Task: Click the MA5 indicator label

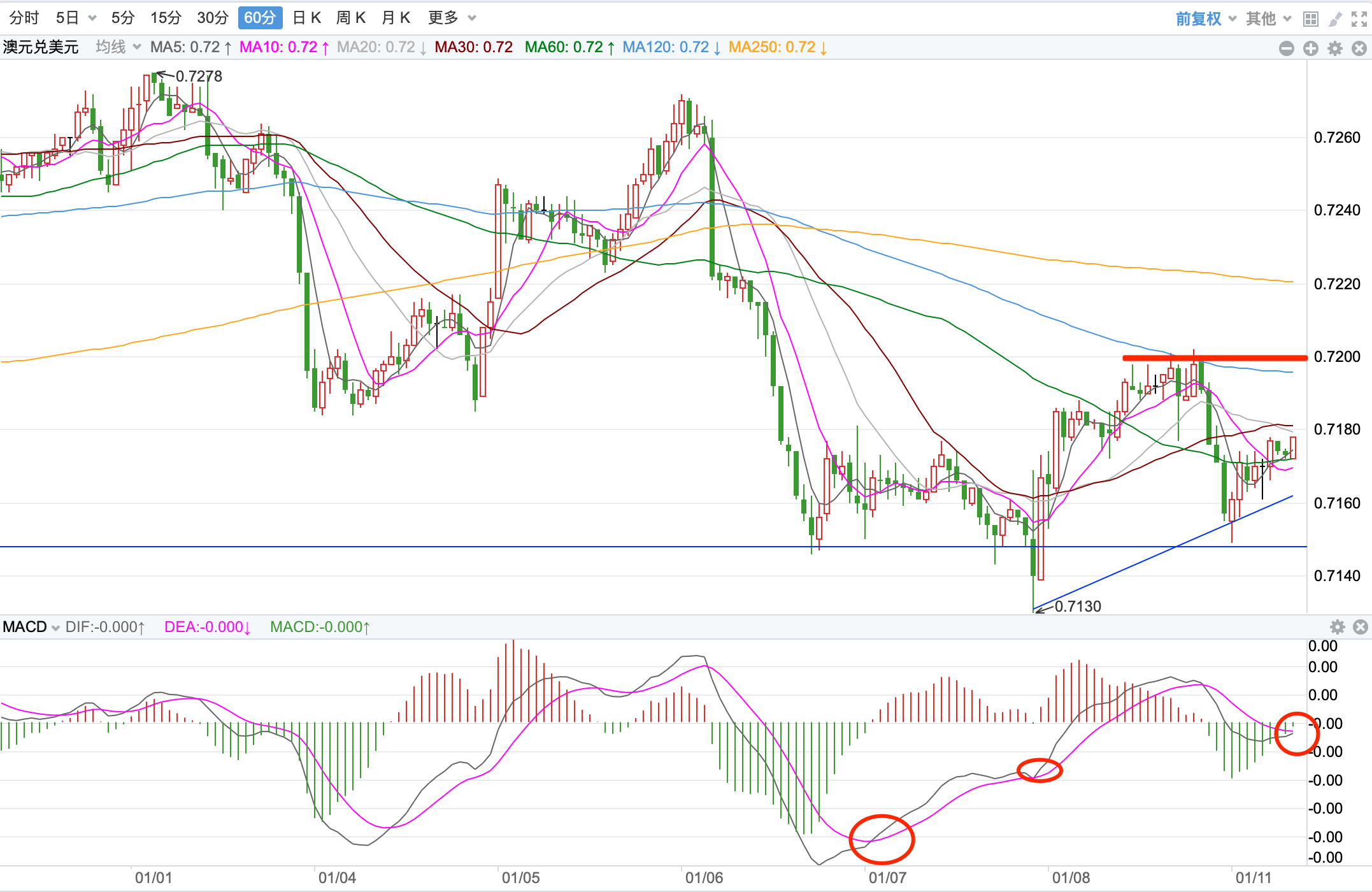Action: tap(191, 47)
